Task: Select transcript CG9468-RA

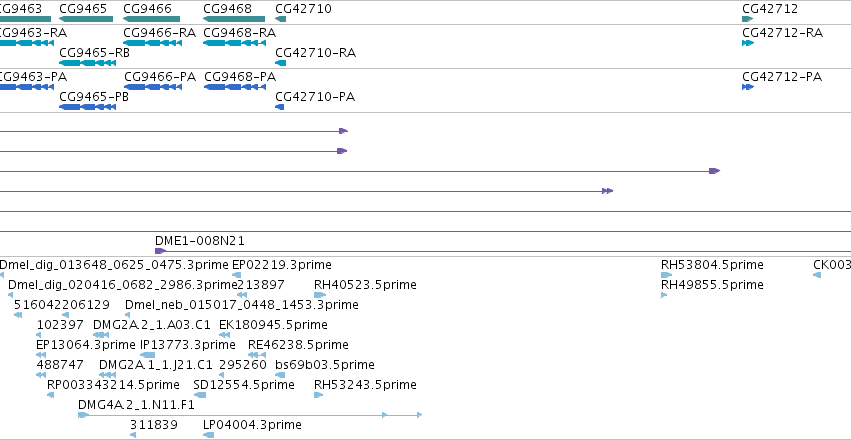Action: (239, 33)
